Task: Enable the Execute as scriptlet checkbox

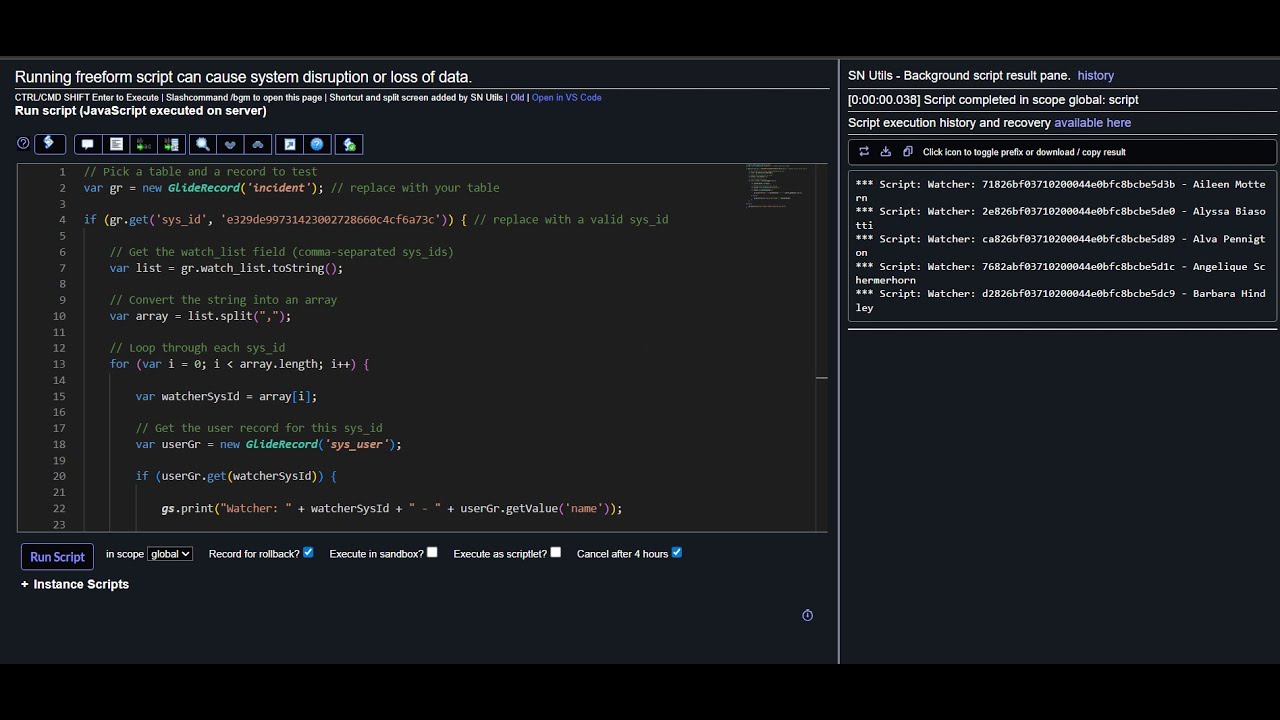Action: point(556,552)
